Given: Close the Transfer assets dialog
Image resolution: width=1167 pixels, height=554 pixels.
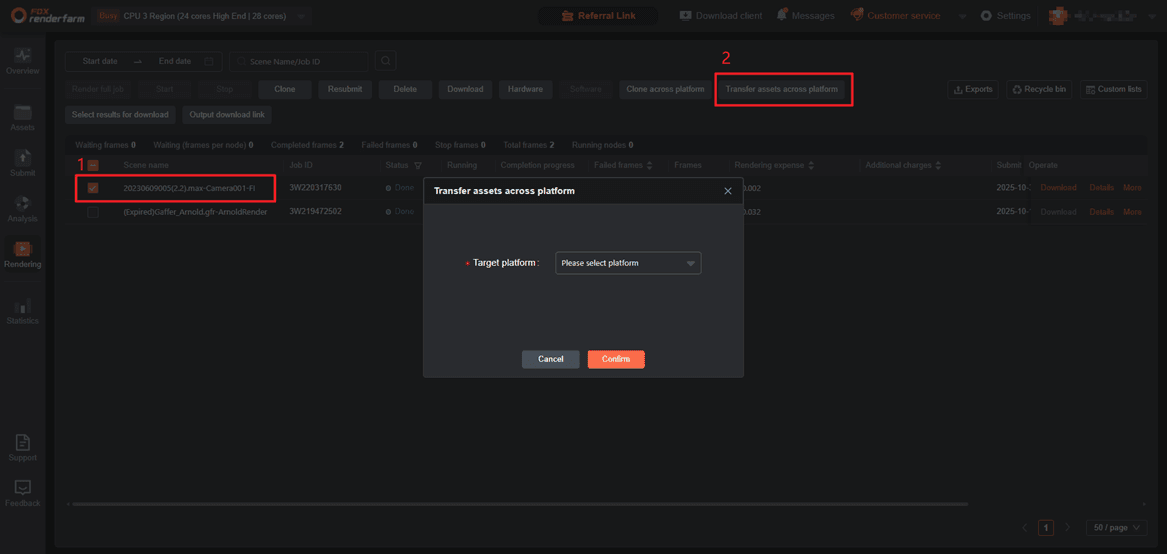Looking at the screenshot, I should point(727,191).
